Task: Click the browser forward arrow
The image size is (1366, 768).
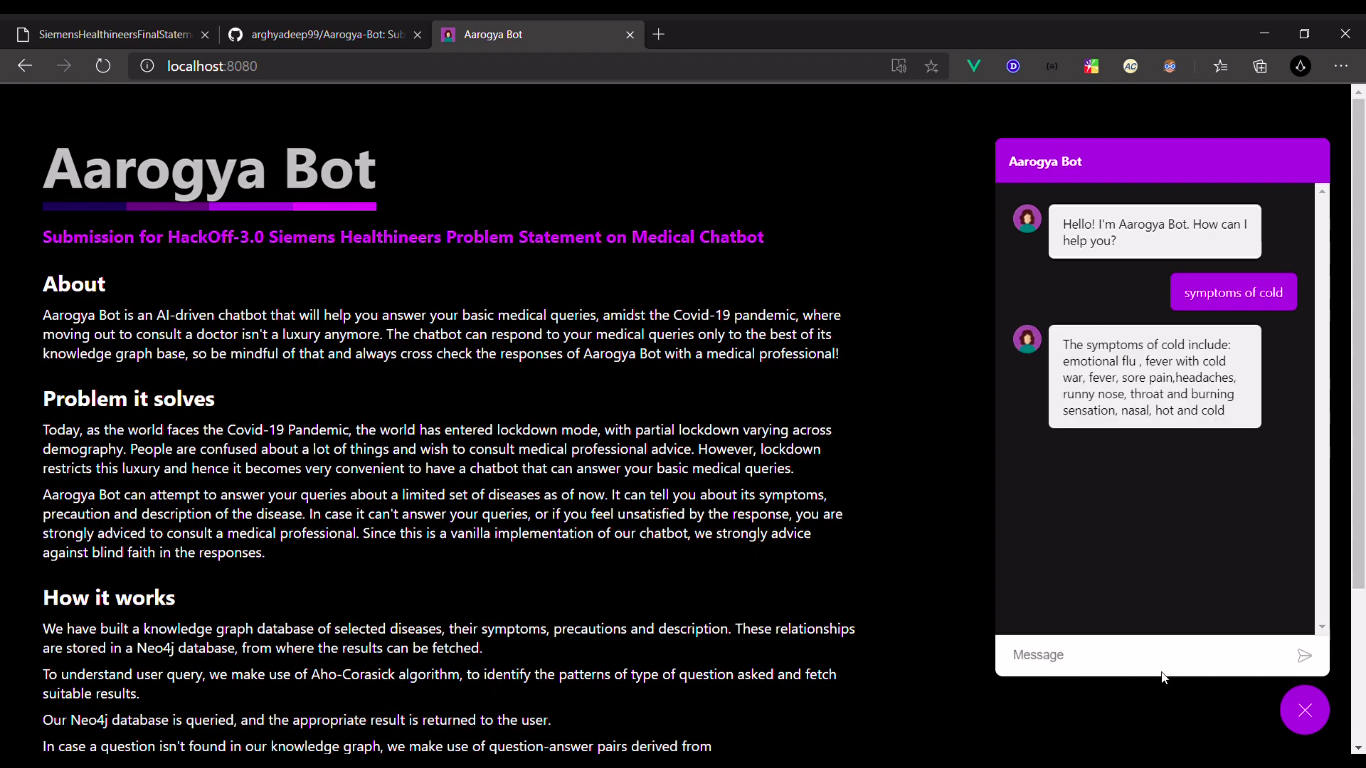Action: (x=64, y=66)
